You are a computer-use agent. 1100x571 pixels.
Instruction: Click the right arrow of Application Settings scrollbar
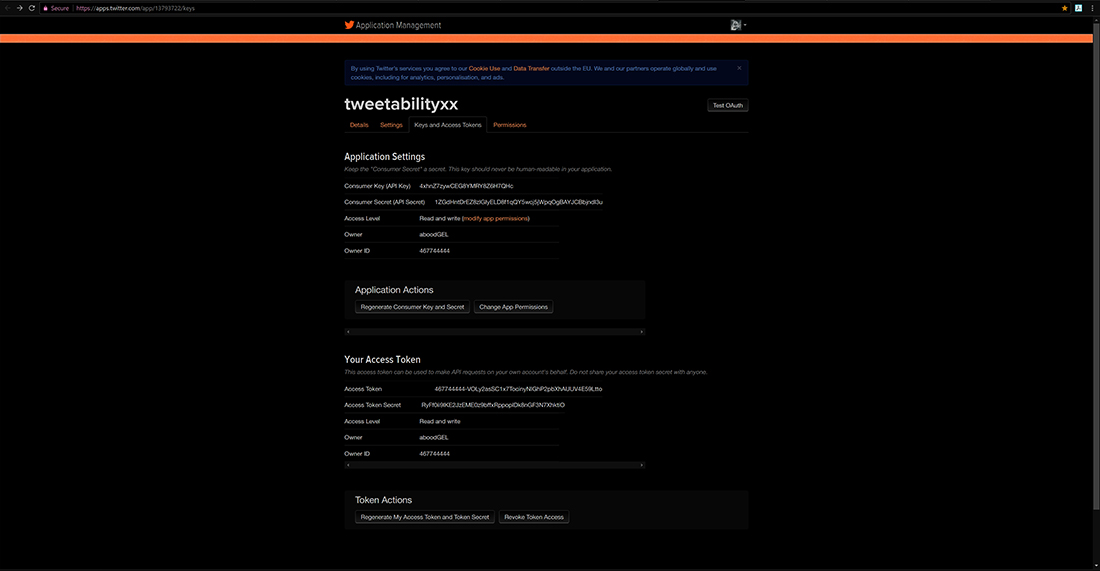(641, 332)
